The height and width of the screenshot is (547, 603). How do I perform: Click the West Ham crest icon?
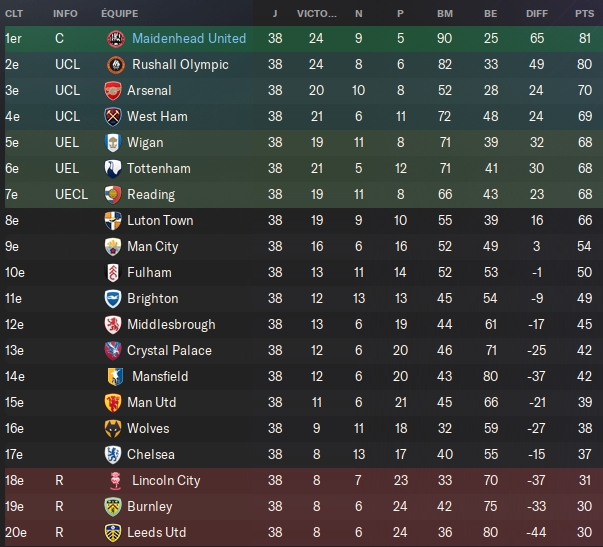pyautogui.click(x=113, y=116)
